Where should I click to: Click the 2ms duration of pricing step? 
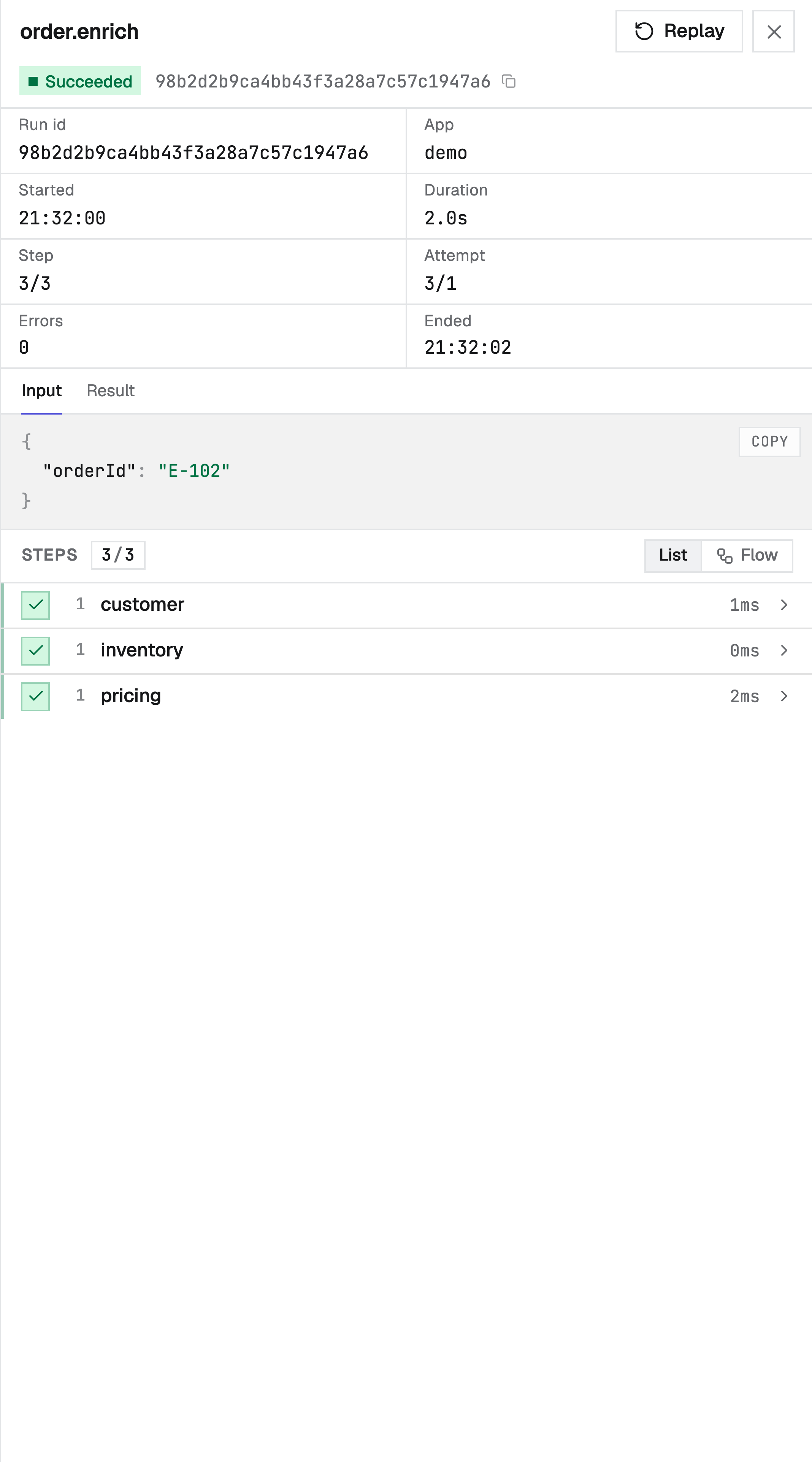pyautogui.click(x=744, y=696)
